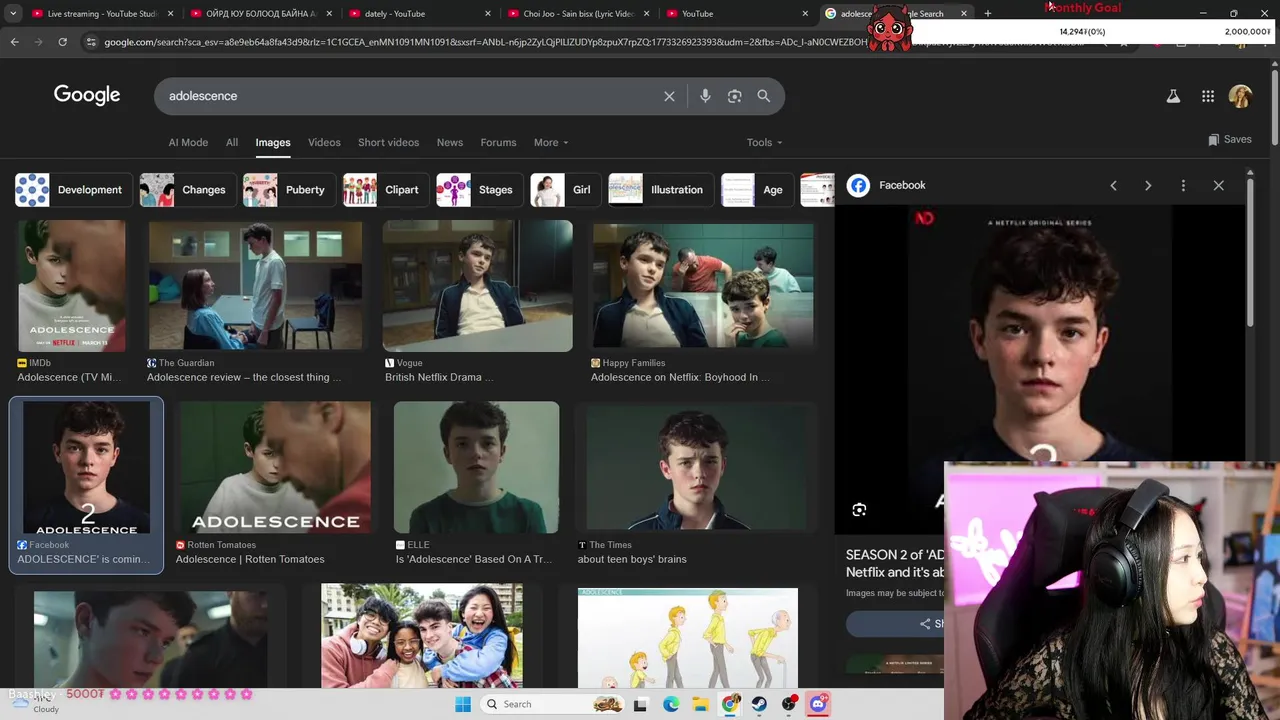Select the Videos tab
The image size is (1280, 720).
click(x=324, y=142)
